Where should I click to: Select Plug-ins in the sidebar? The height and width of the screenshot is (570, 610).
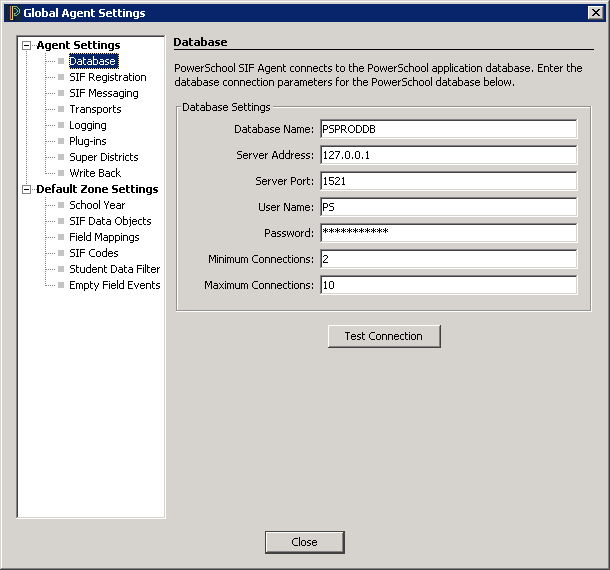(87, 141)
